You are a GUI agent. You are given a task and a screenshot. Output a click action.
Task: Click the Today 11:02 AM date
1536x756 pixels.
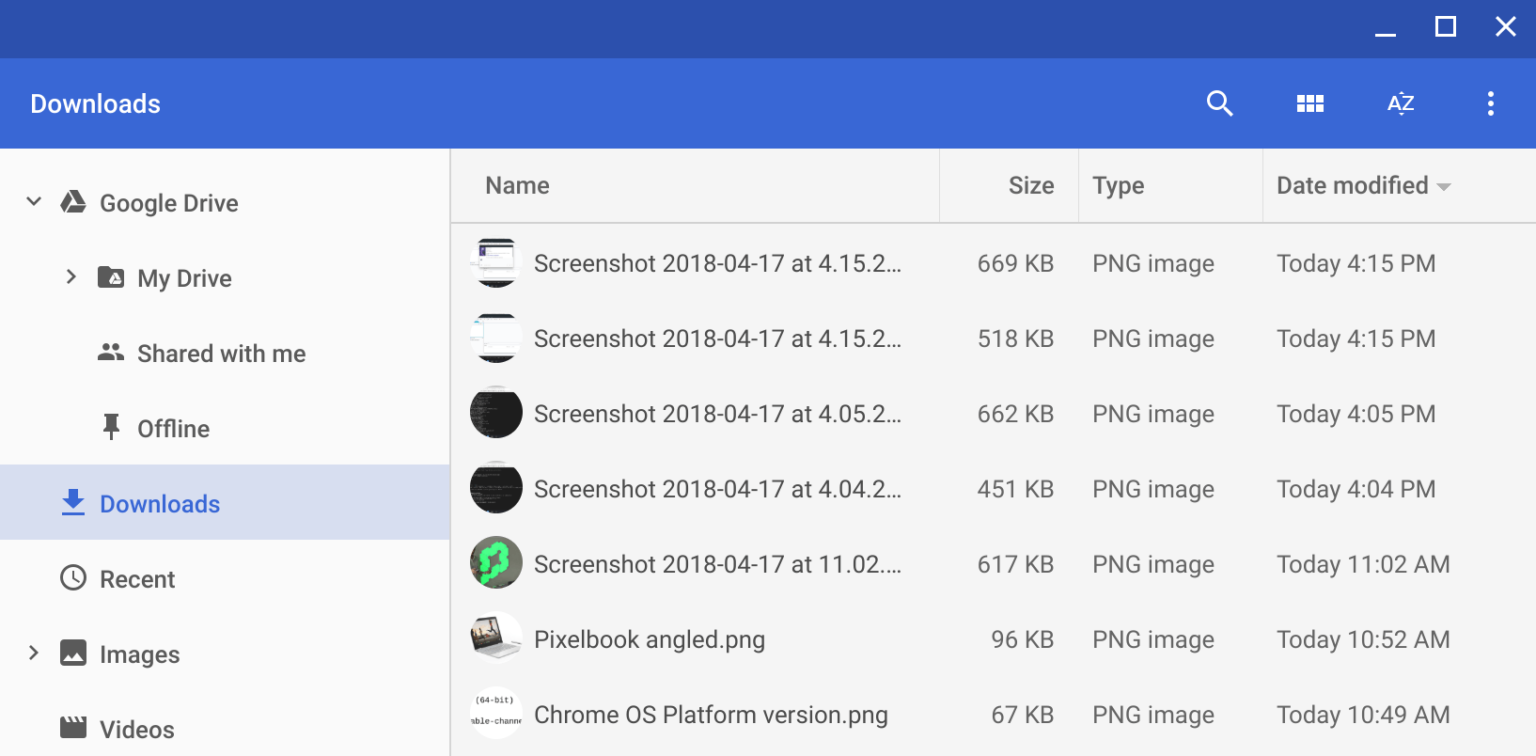[1363, 563]
